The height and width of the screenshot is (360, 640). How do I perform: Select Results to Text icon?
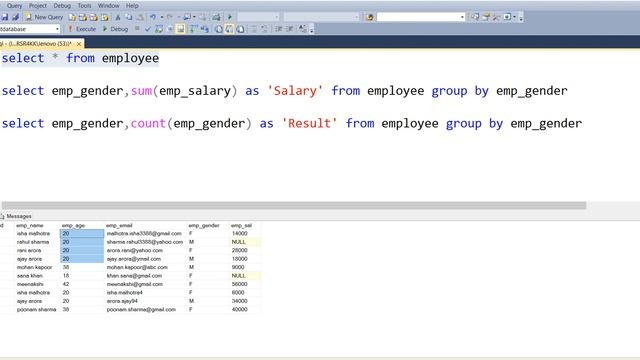(x=219, y=29)
